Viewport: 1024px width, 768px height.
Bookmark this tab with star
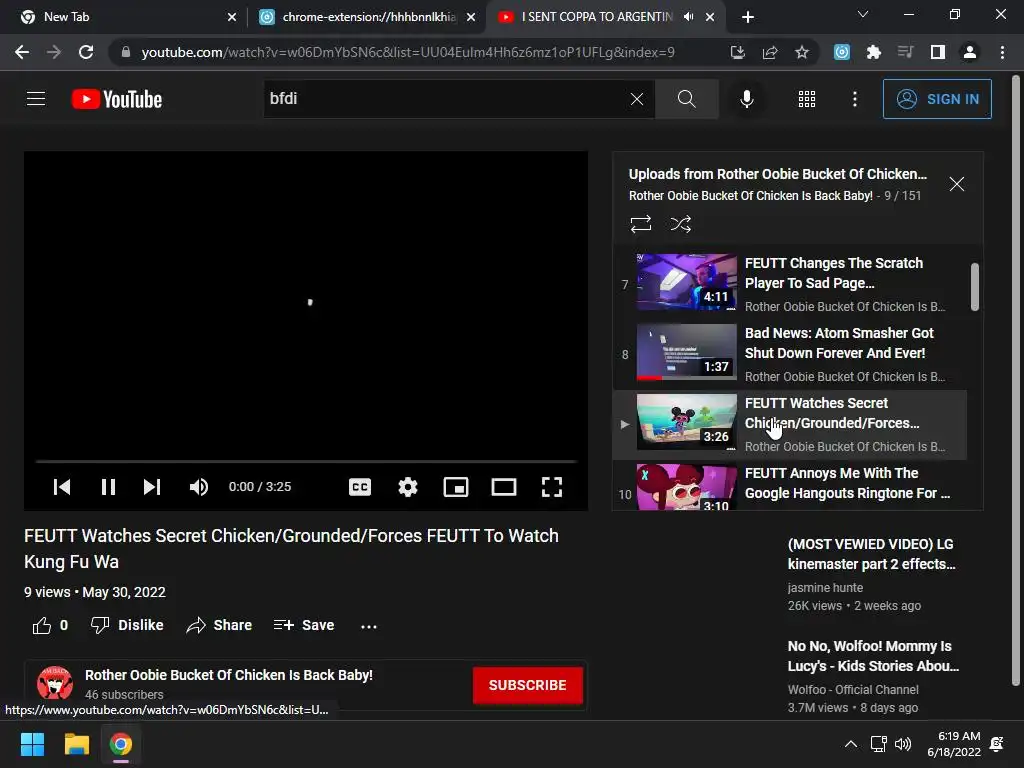click(x=802, y=52)
